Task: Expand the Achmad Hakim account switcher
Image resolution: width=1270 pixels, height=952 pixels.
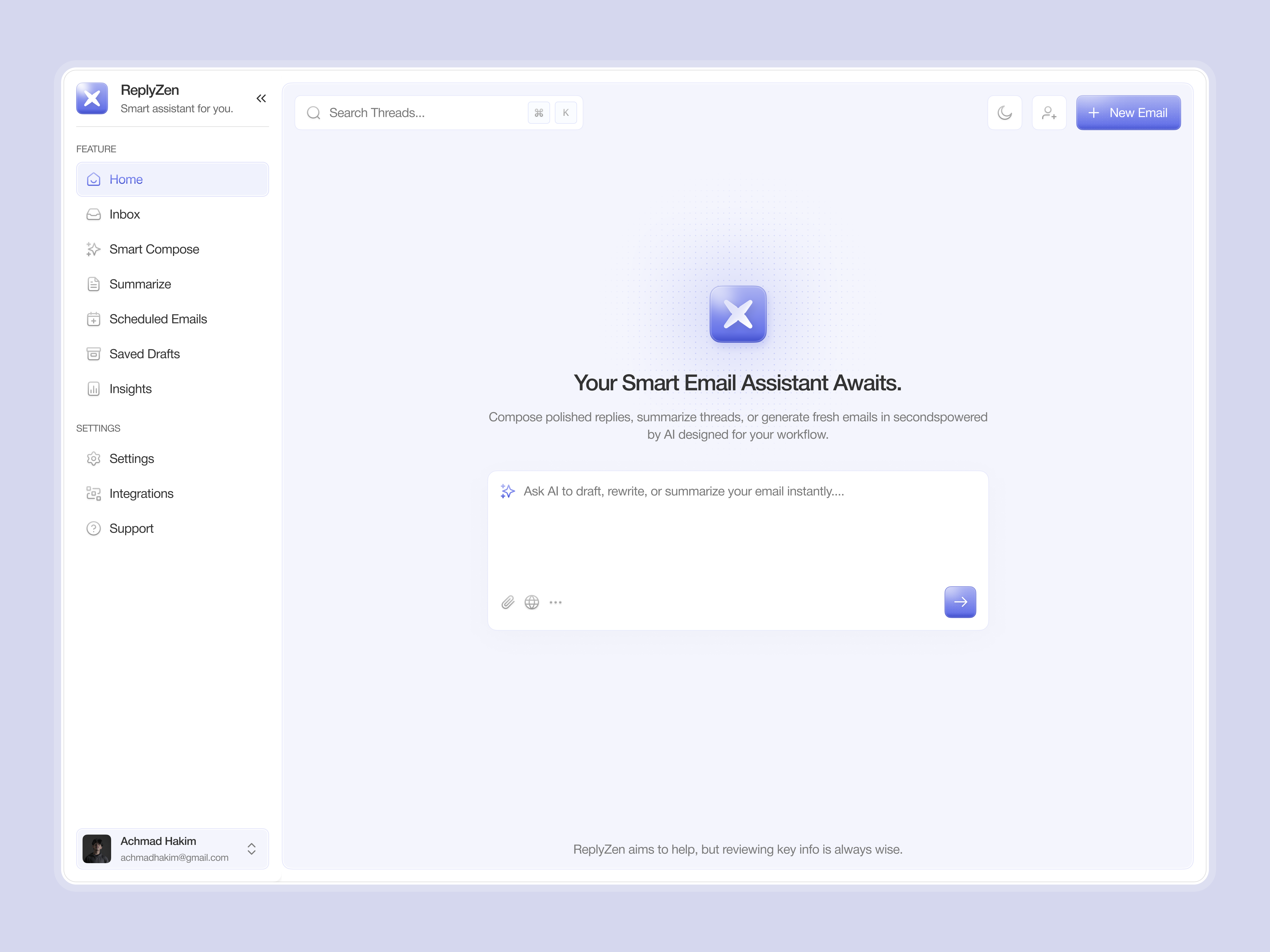Action: coord(251,849)
